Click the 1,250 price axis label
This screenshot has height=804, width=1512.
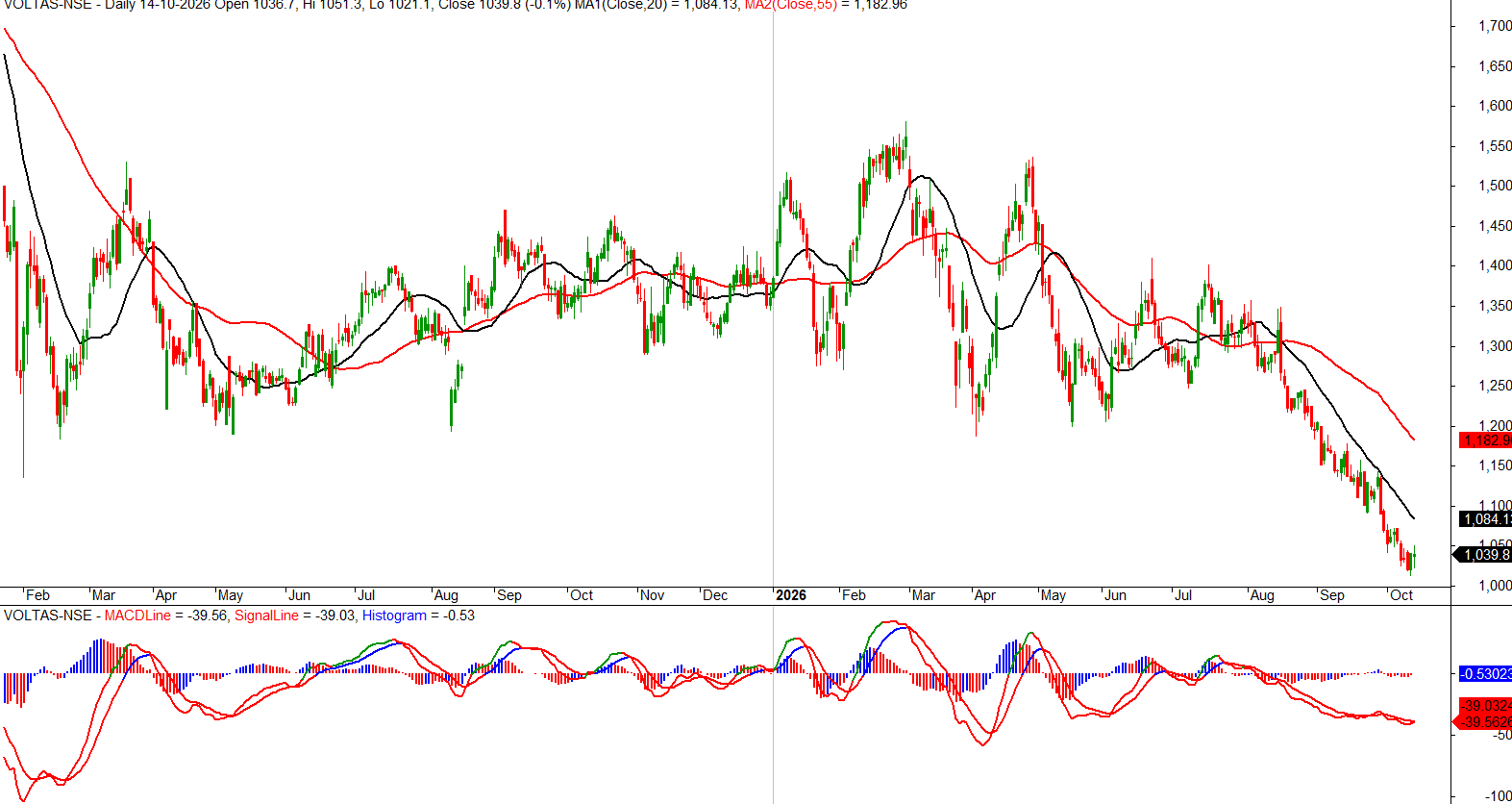point(1495,386)
